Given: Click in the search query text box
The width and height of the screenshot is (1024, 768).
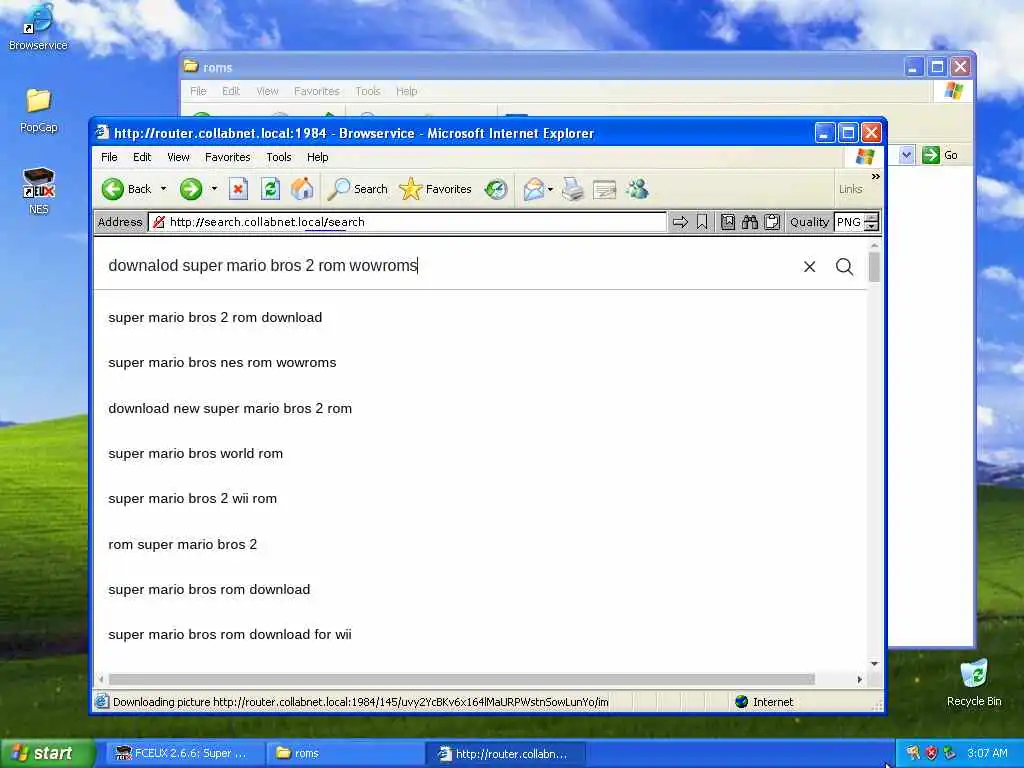Looking at the screenshot, I should (451, 266).
